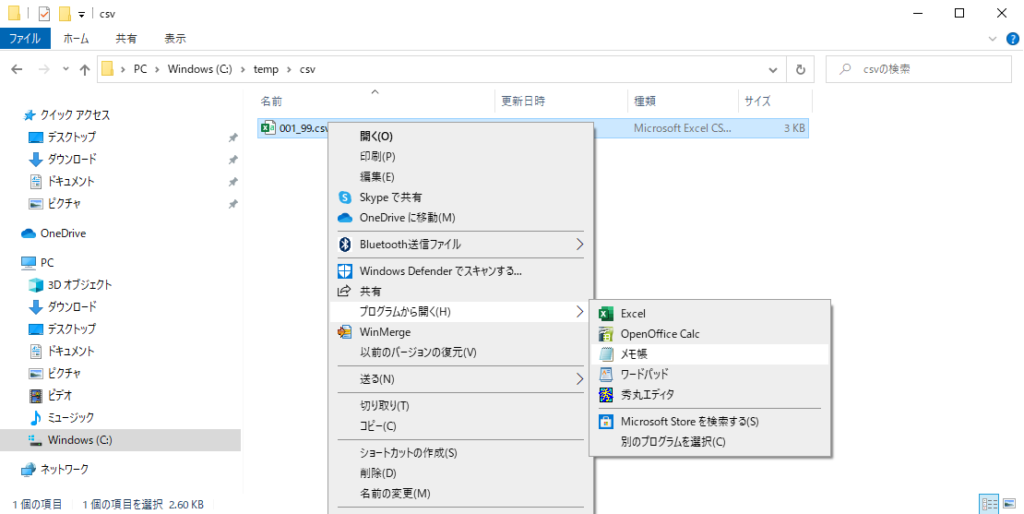Expand the プログラムから開く(H) submenu arrow
The image size is (1024, 514).
coord(579,312)
